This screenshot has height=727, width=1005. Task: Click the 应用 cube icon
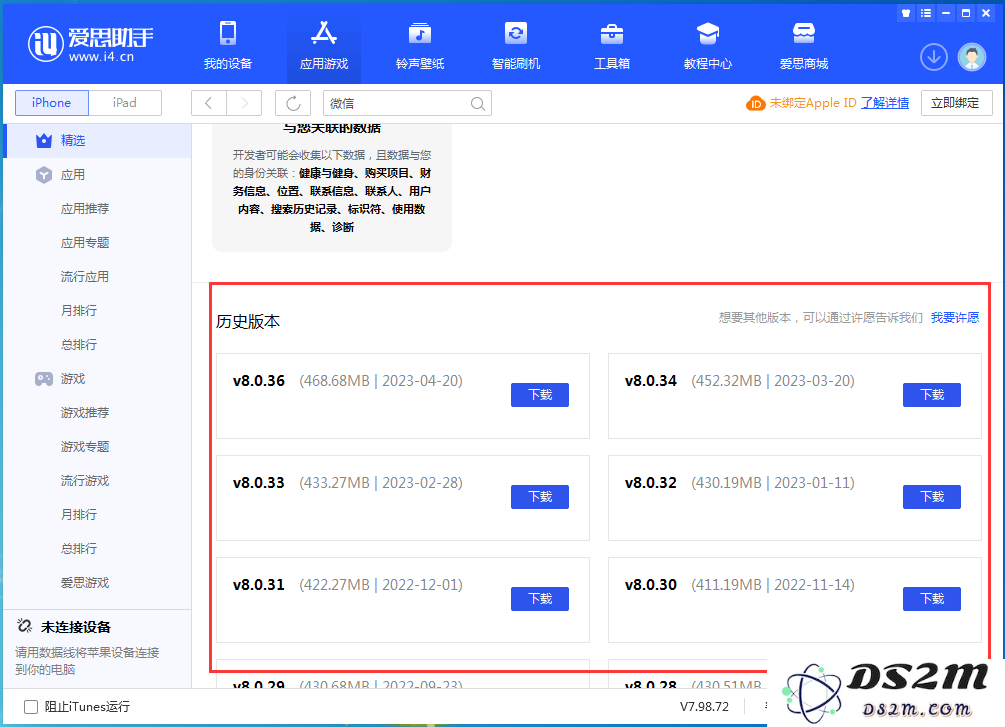coord(44,175)
